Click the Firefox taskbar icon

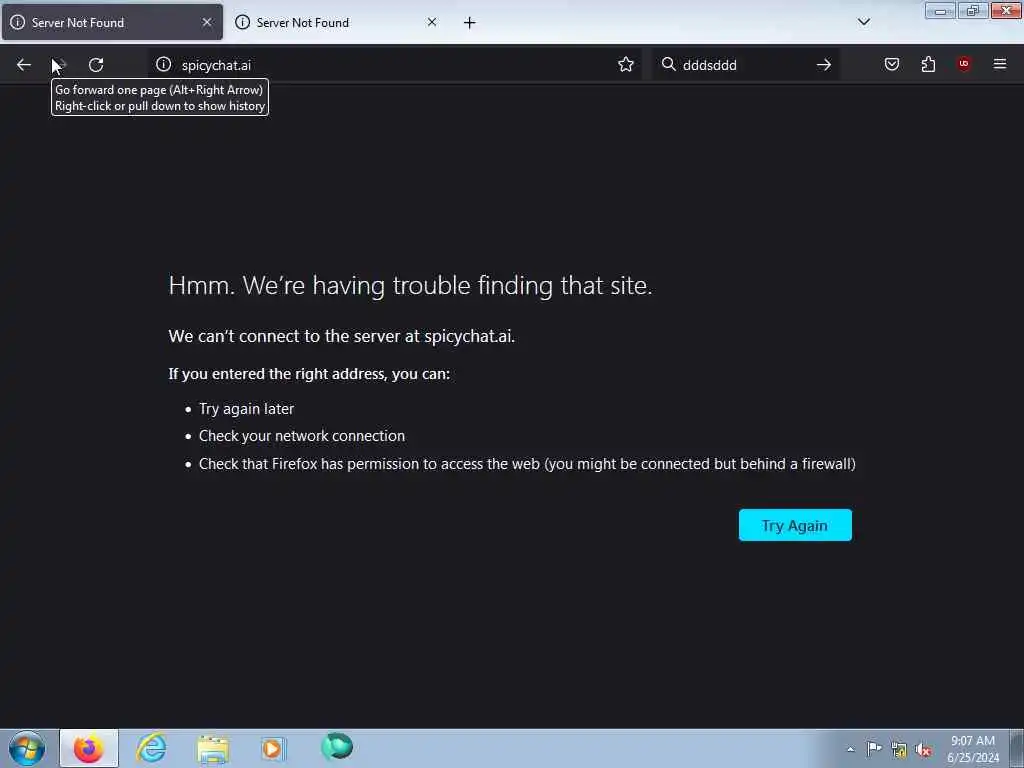click(x=89, y=748)
